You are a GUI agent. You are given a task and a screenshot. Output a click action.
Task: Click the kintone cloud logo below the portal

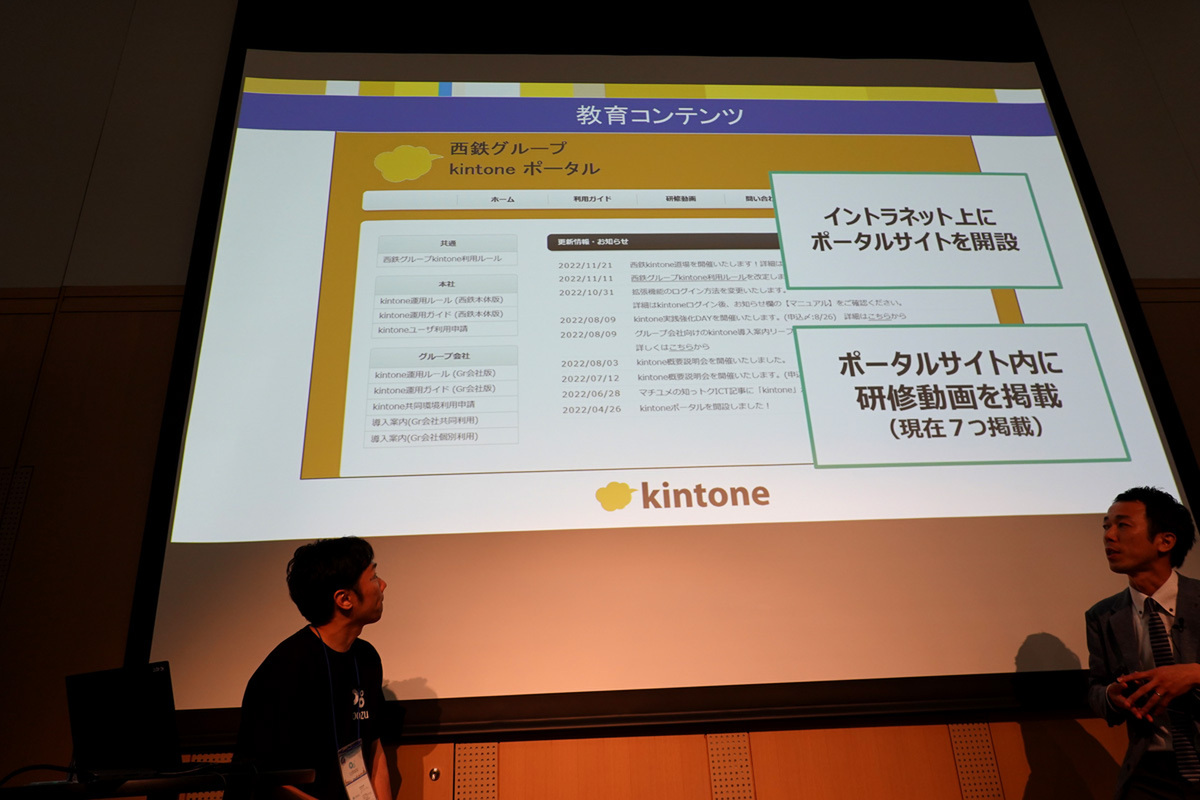coord(615,495)
